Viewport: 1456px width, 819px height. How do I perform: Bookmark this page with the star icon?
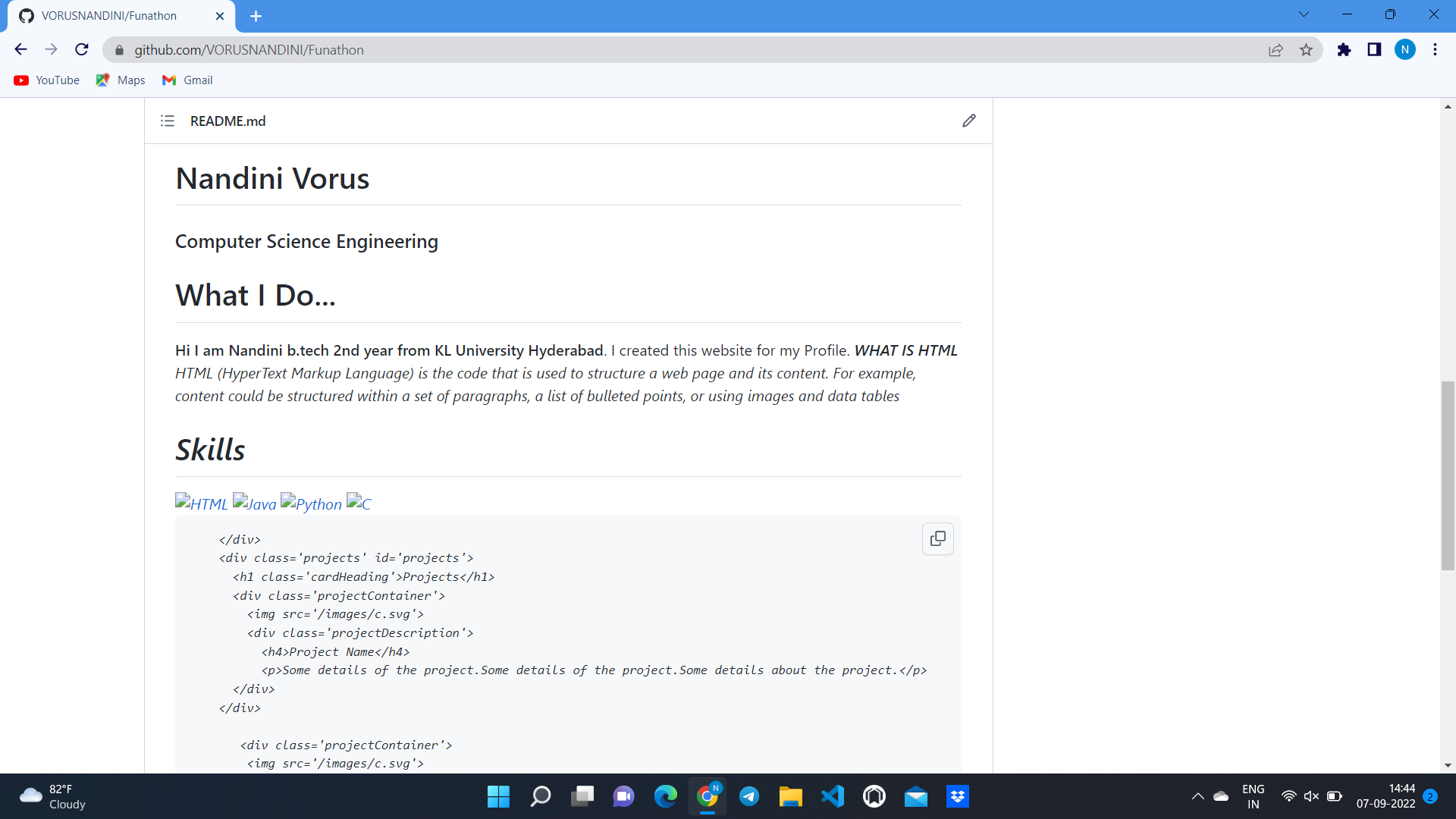click(x=1306, y=50)
